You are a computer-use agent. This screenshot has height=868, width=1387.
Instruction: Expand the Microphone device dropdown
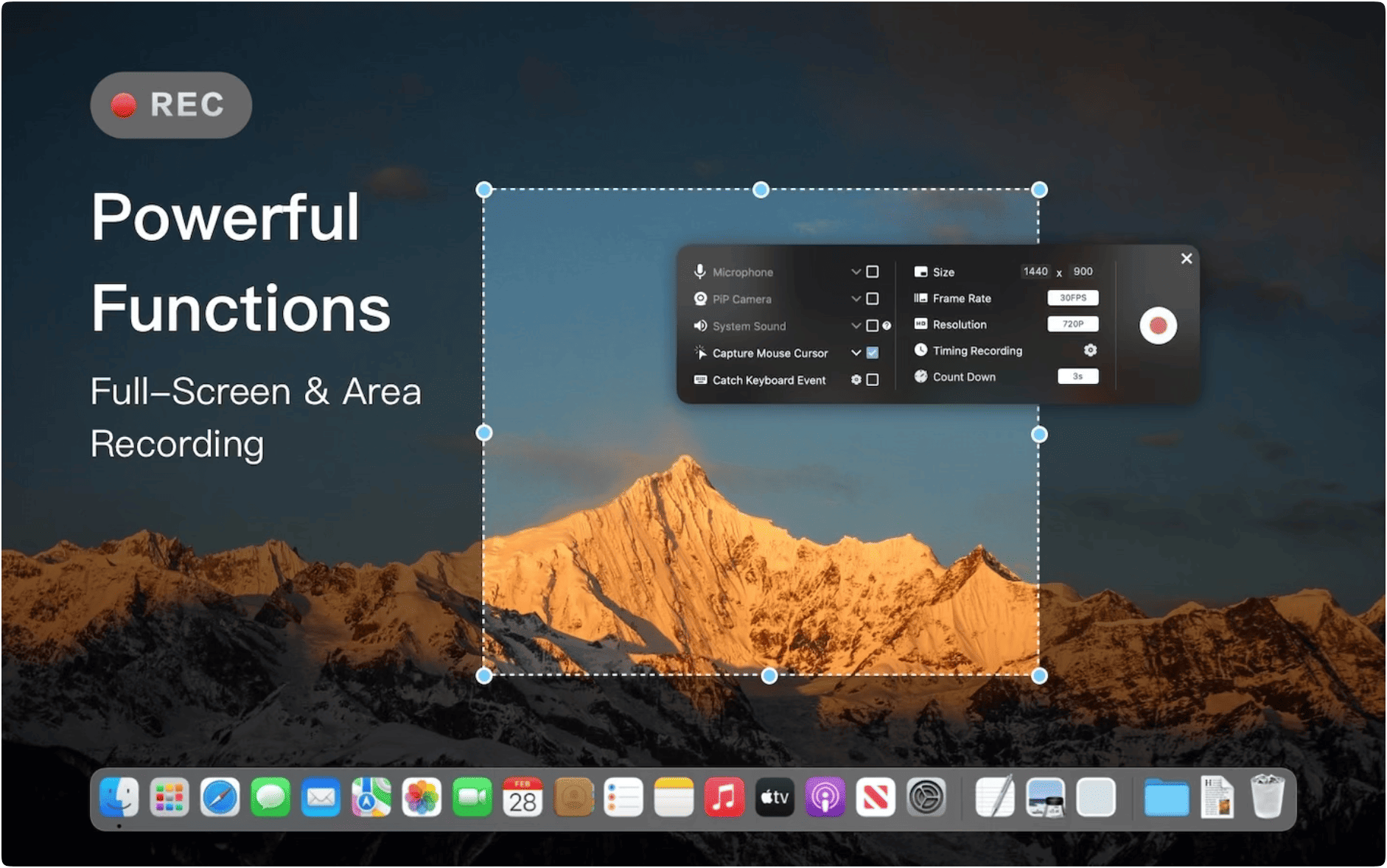coord(856,271)
